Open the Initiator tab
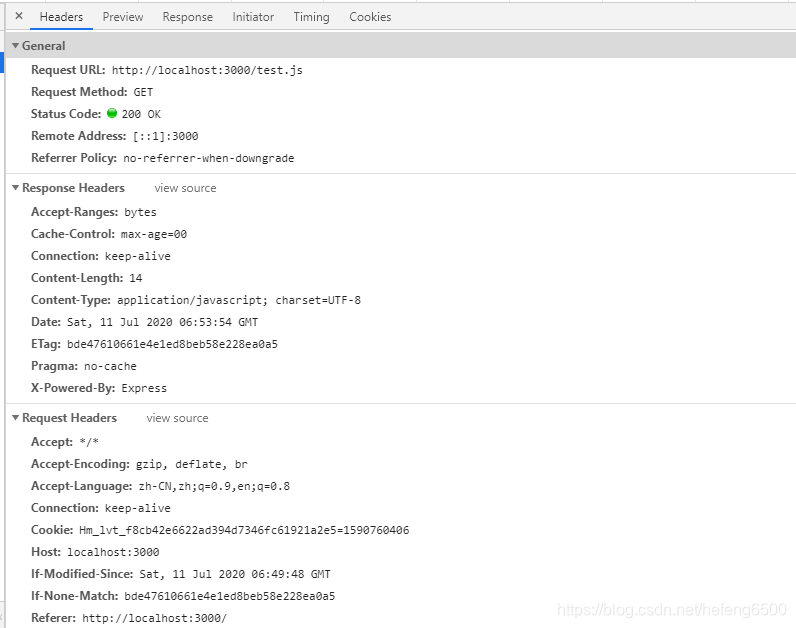Screen dimensions: 796x628 pyautogui.click(x=253, y=17)
